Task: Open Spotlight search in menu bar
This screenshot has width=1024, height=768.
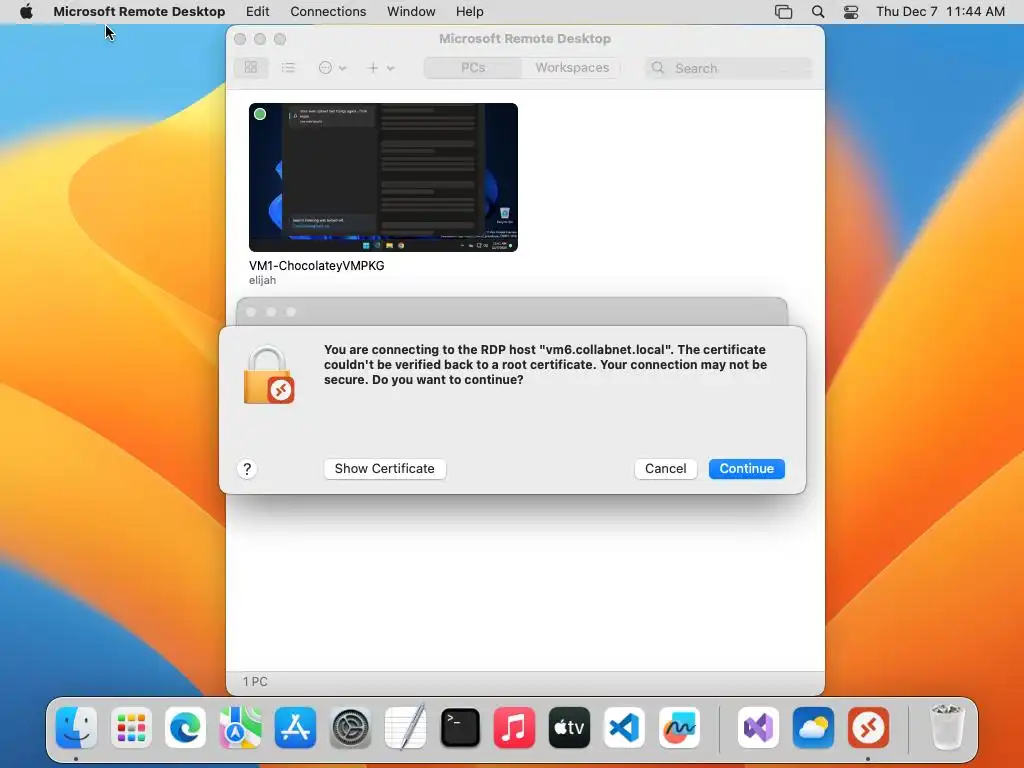Action: [x=818, y=12]
